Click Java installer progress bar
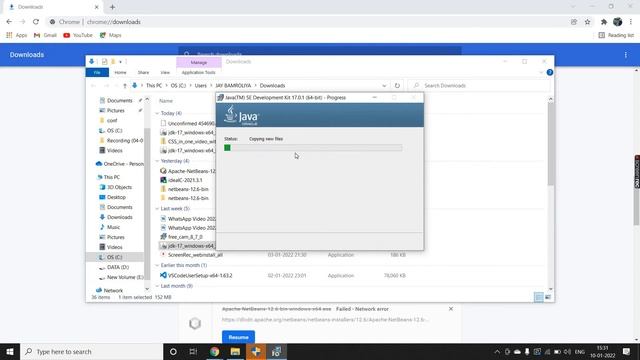The width and height of the screenshot is (640, 360). (x=313, y=148)
